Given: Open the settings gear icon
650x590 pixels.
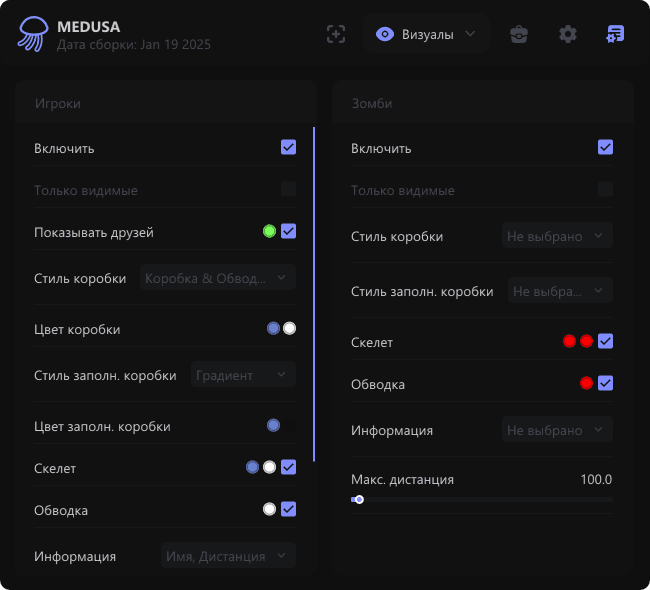Looking at the screenshot, I should tap(568, 34).
